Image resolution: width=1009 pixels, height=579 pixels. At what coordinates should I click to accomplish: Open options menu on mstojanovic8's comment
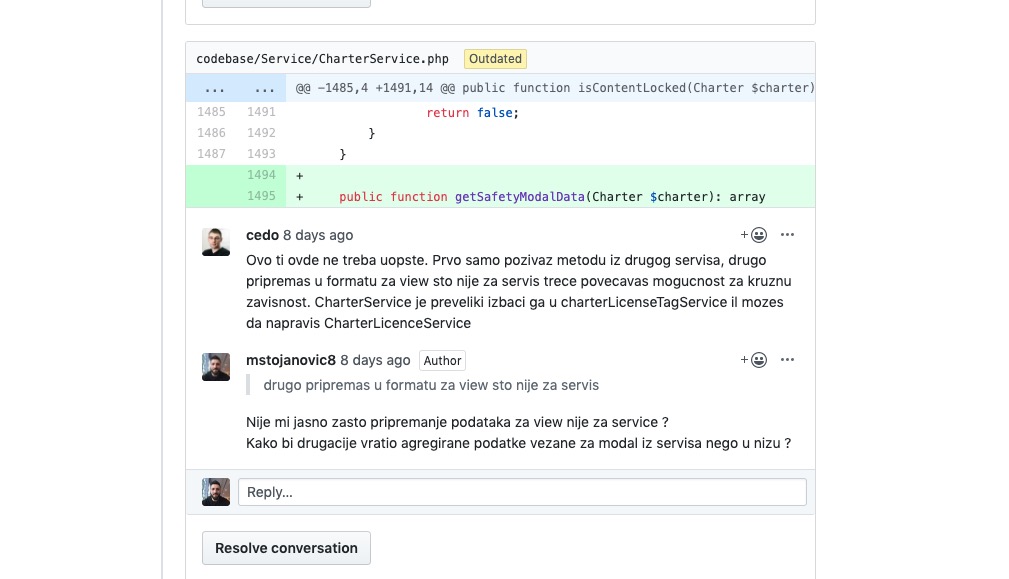tap(787, 360)
